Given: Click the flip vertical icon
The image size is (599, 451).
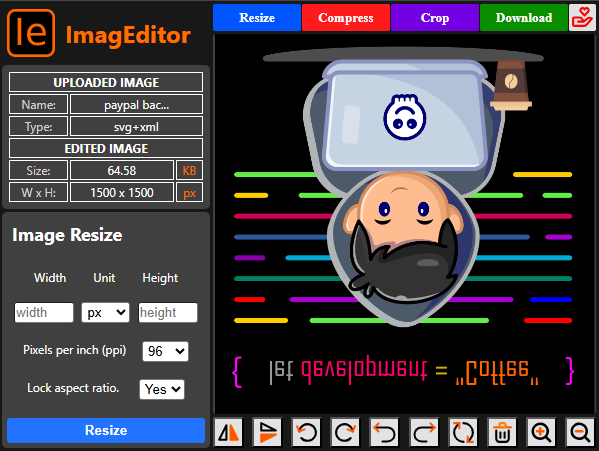Looking at the screenshot, I should 267,432.
